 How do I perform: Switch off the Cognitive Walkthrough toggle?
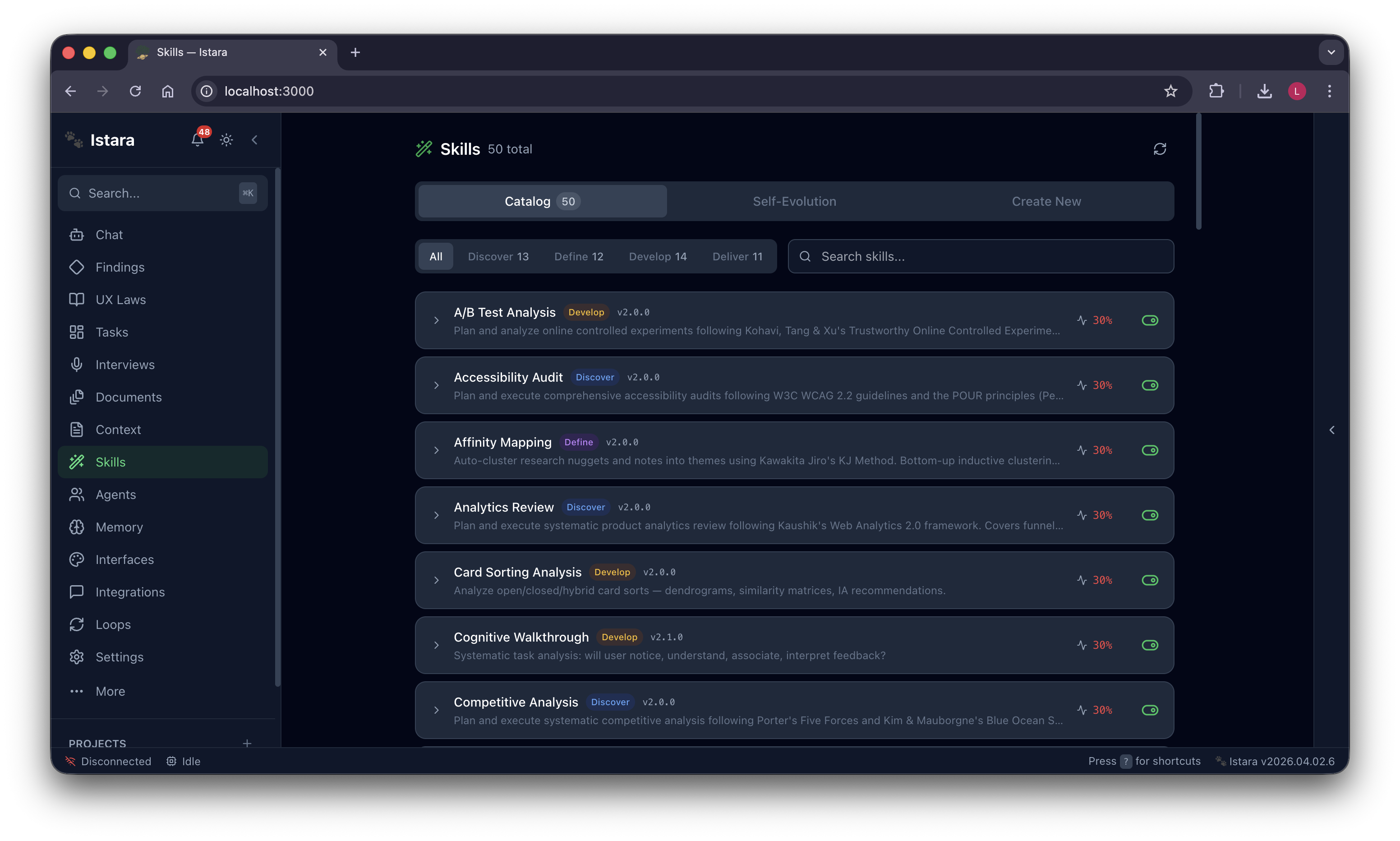point(1150,645)
